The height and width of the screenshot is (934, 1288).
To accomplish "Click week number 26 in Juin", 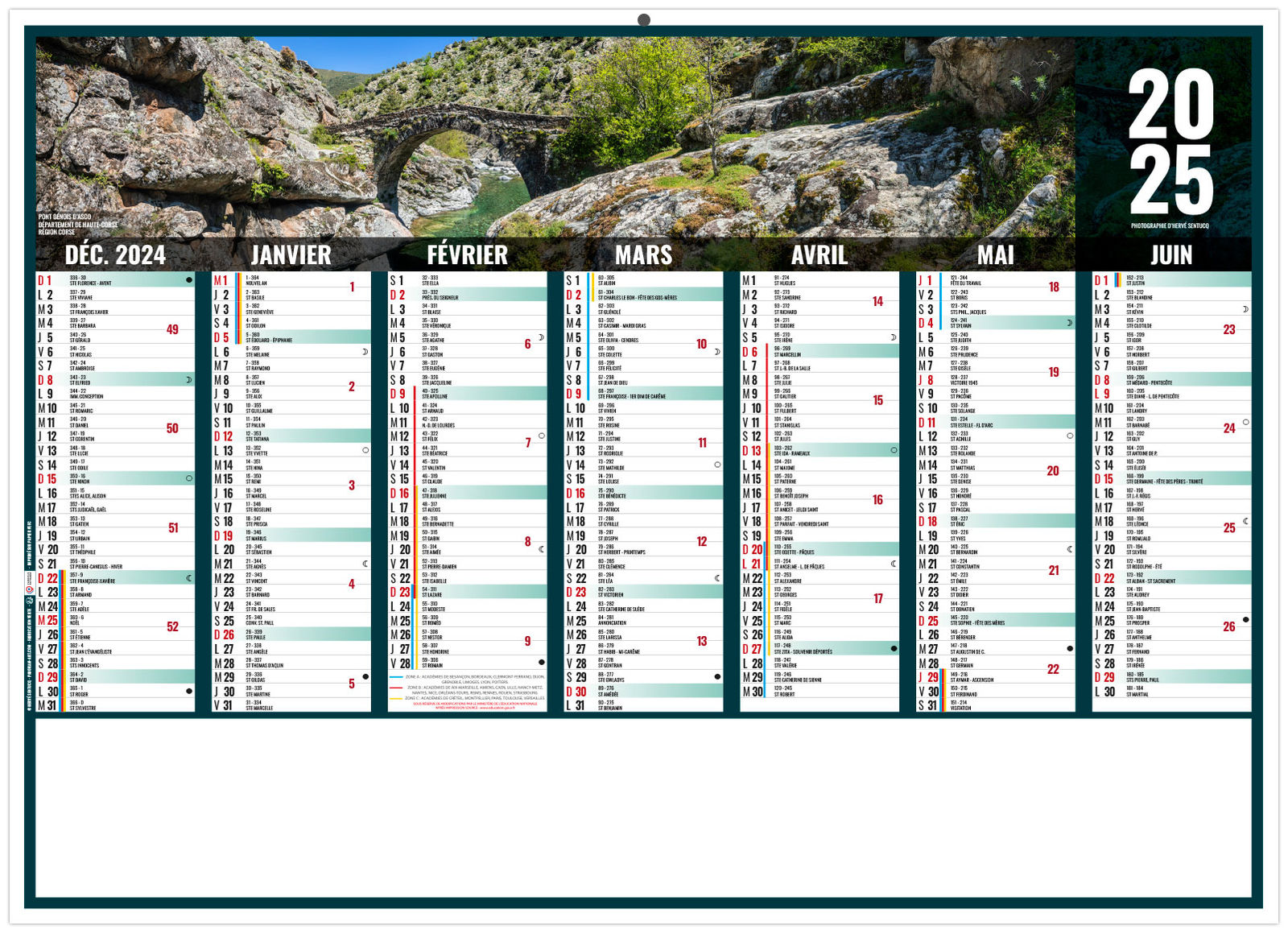I will coord(1229,626).
